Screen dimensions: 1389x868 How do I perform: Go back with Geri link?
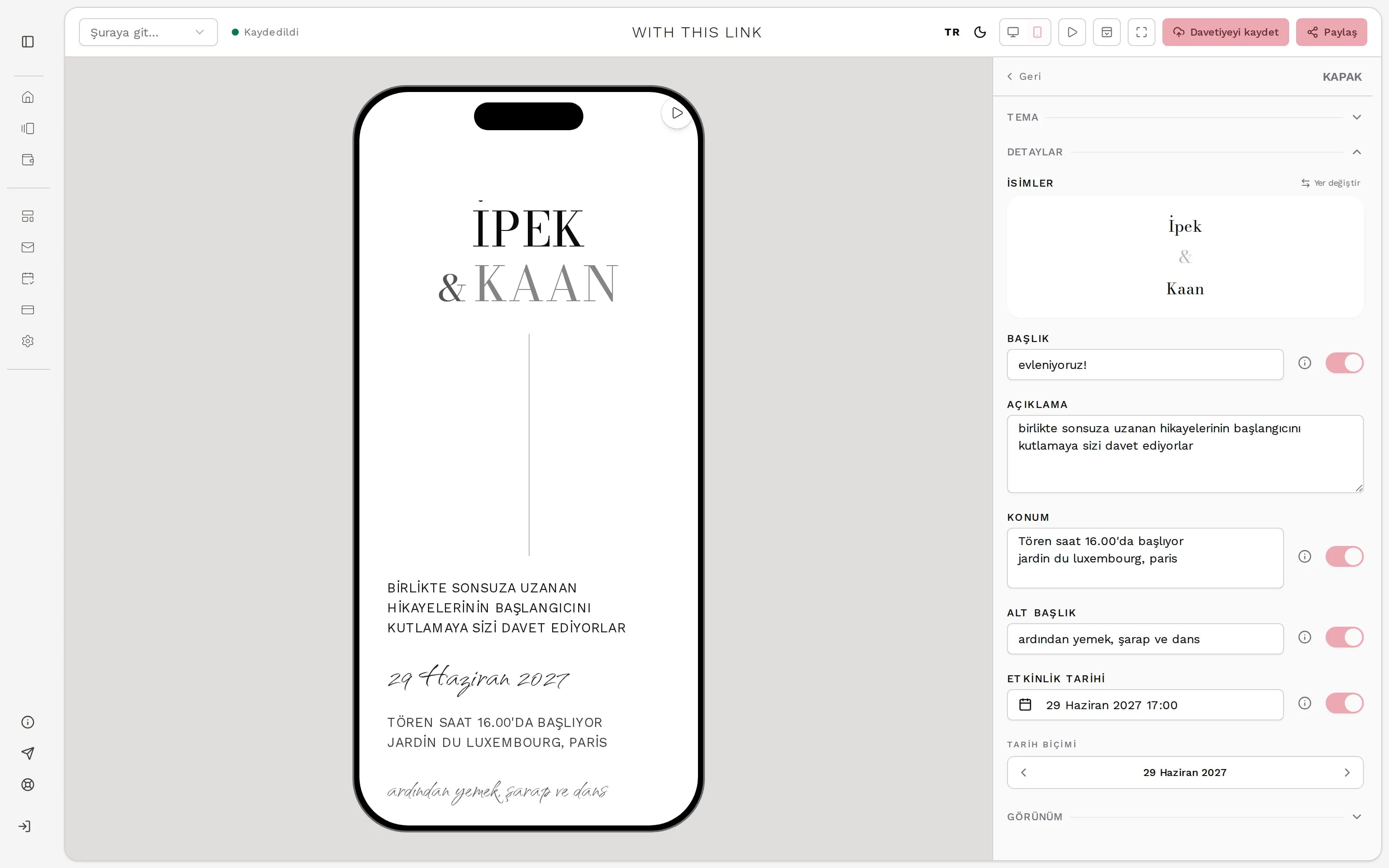click(x=1024, y=76)
